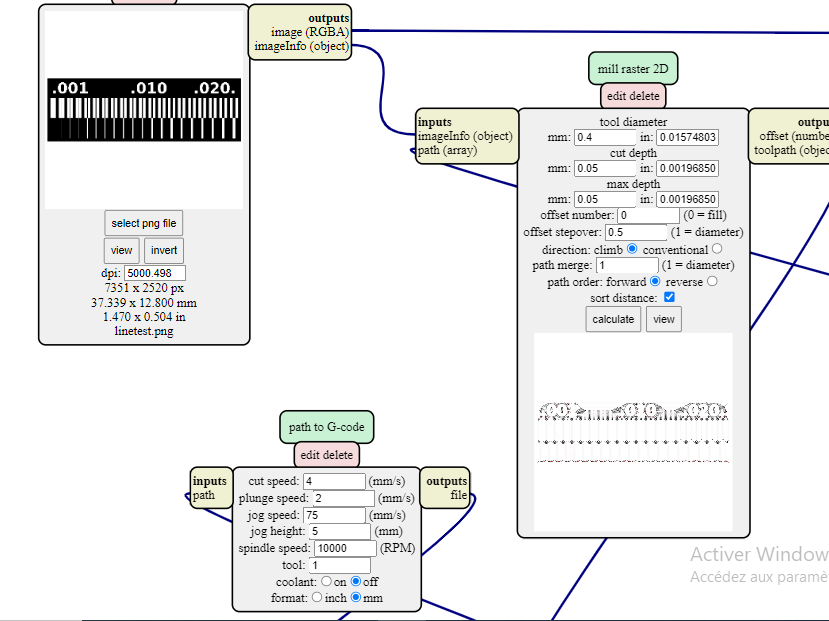Screen dimensions: 829x621
Task: Turn coolant on radio button
Action: [326, 581]
